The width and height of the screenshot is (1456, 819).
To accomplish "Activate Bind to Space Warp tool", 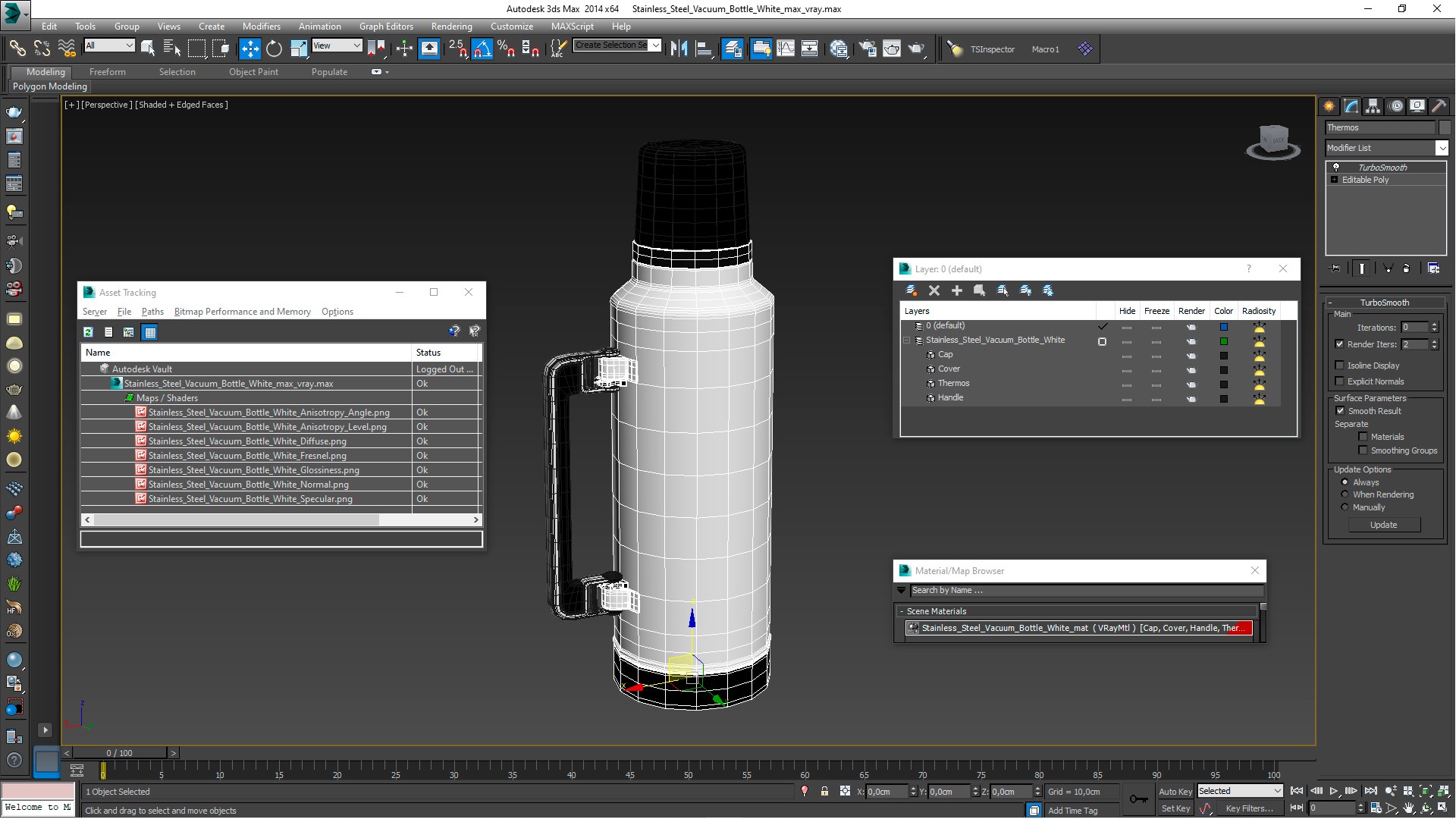I will pyautogui.click(x=67, y=49).
